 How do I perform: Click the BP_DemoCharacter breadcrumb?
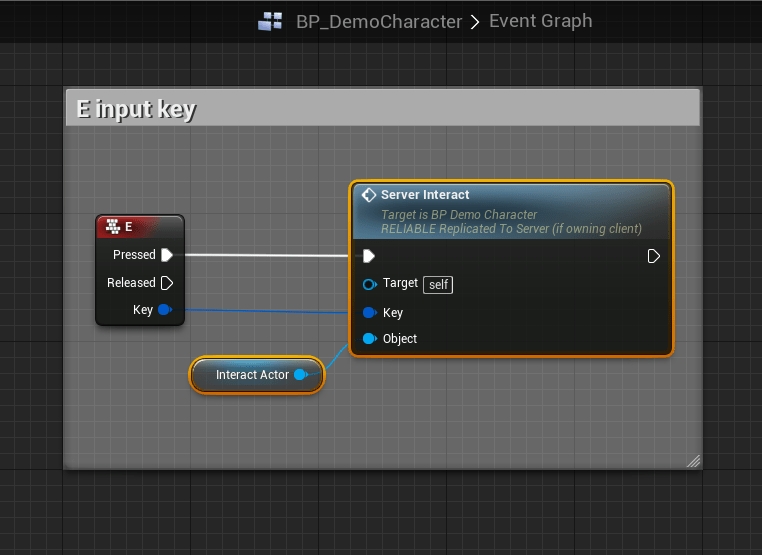(379, 21)
